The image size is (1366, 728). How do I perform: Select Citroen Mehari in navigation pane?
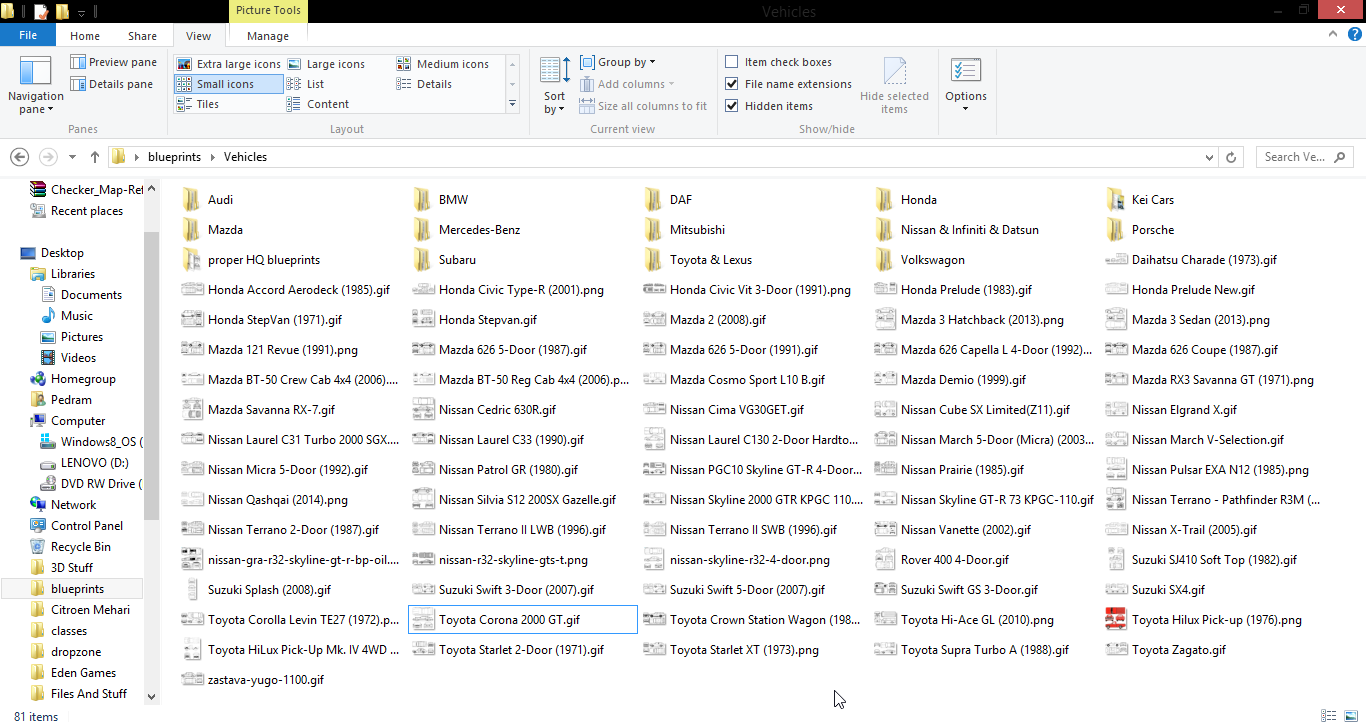(80, 610)
